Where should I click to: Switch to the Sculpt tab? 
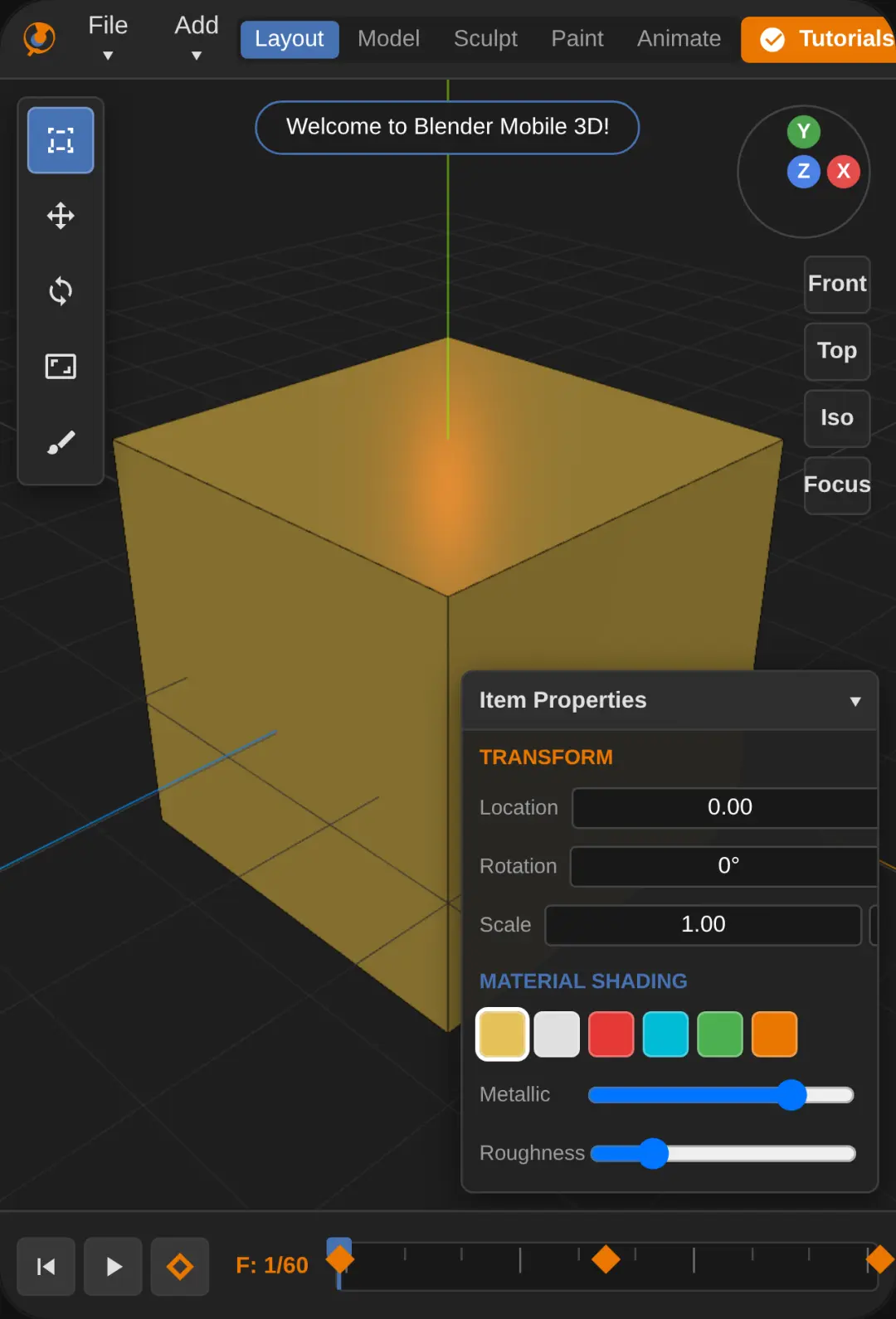point(485,39)
